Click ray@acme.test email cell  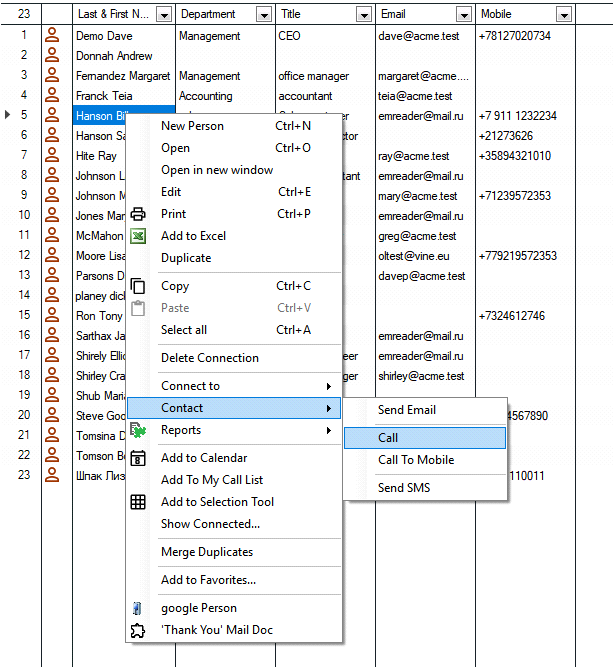pos(425,156)
